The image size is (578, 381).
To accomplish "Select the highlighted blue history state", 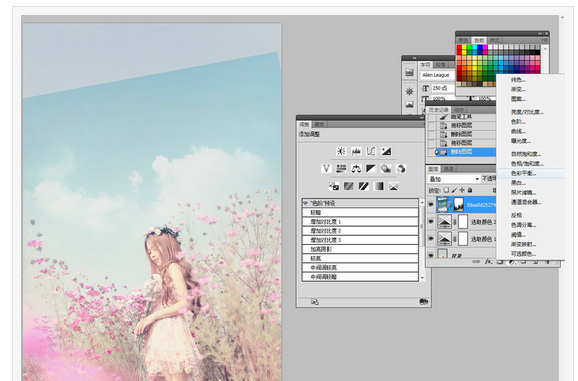I will (465, 152).
